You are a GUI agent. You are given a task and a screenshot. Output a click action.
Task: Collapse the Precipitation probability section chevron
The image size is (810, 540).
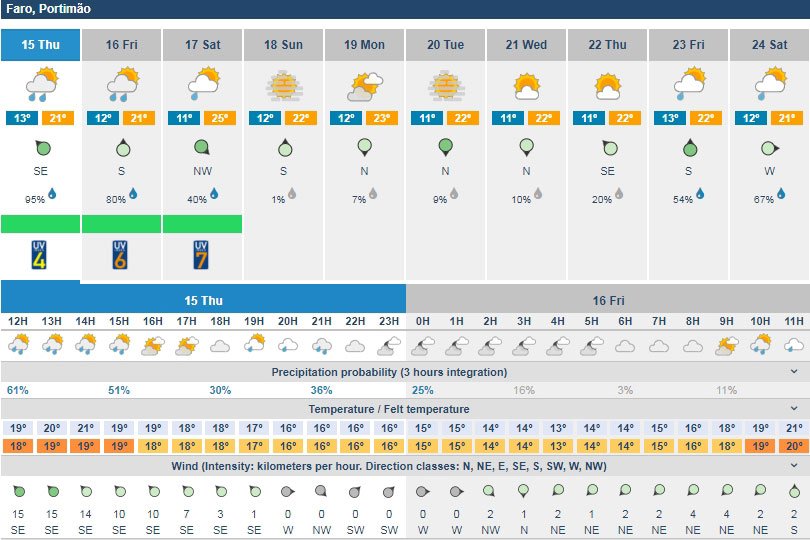794,372
